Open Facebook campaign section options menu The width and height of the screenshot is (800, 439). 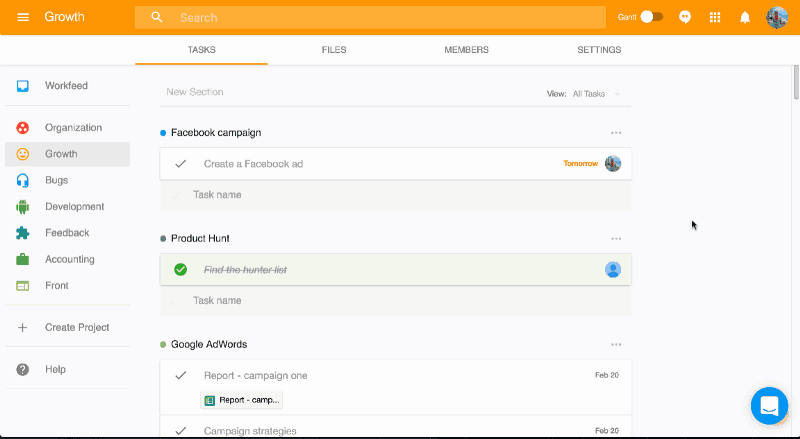tap(616, 133)
